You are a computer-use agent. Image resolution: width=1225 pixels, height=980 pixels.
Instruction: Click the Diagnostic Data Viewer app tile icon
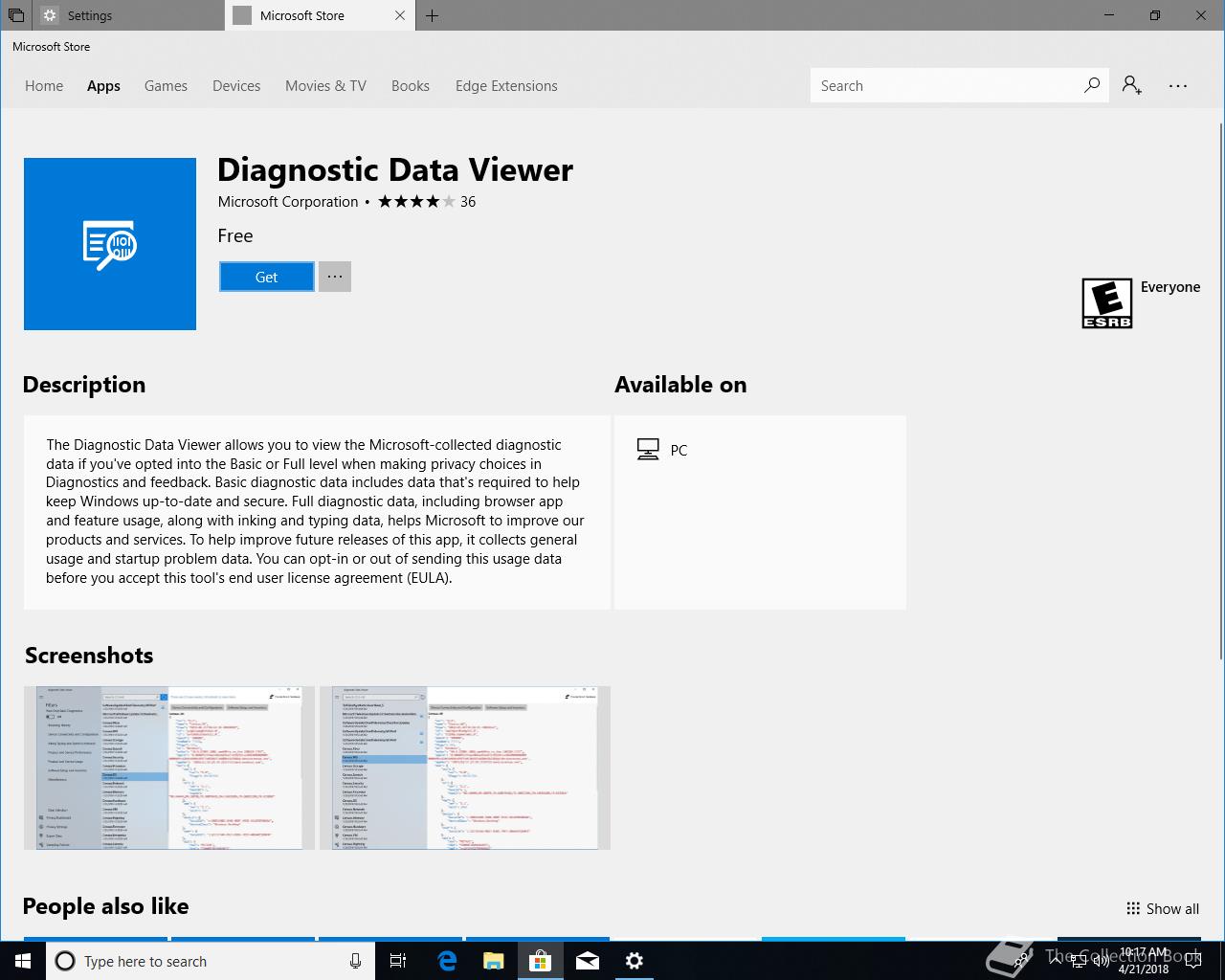pyautogui.click(x=110, y=244)
